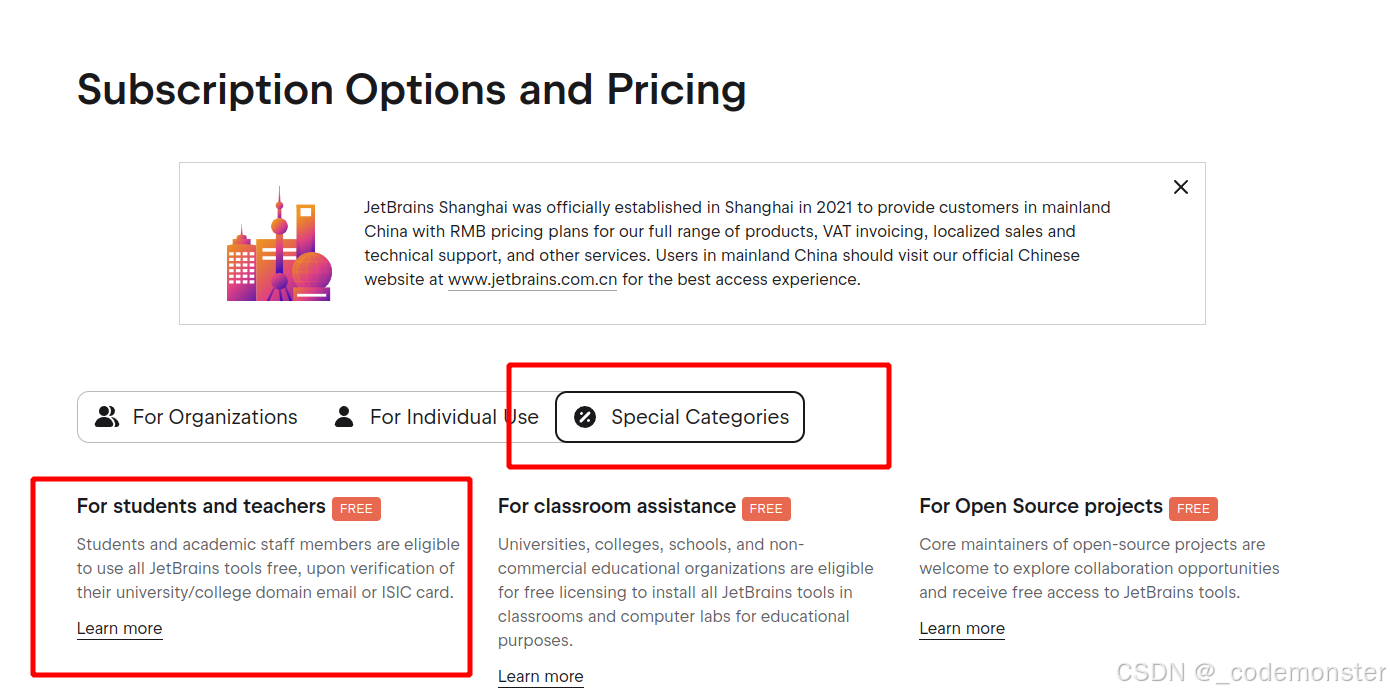This screenshot has height=695, width=1390.
Task: Click the FREE badge beside Open Source projects
Action: pos(1193,508)
